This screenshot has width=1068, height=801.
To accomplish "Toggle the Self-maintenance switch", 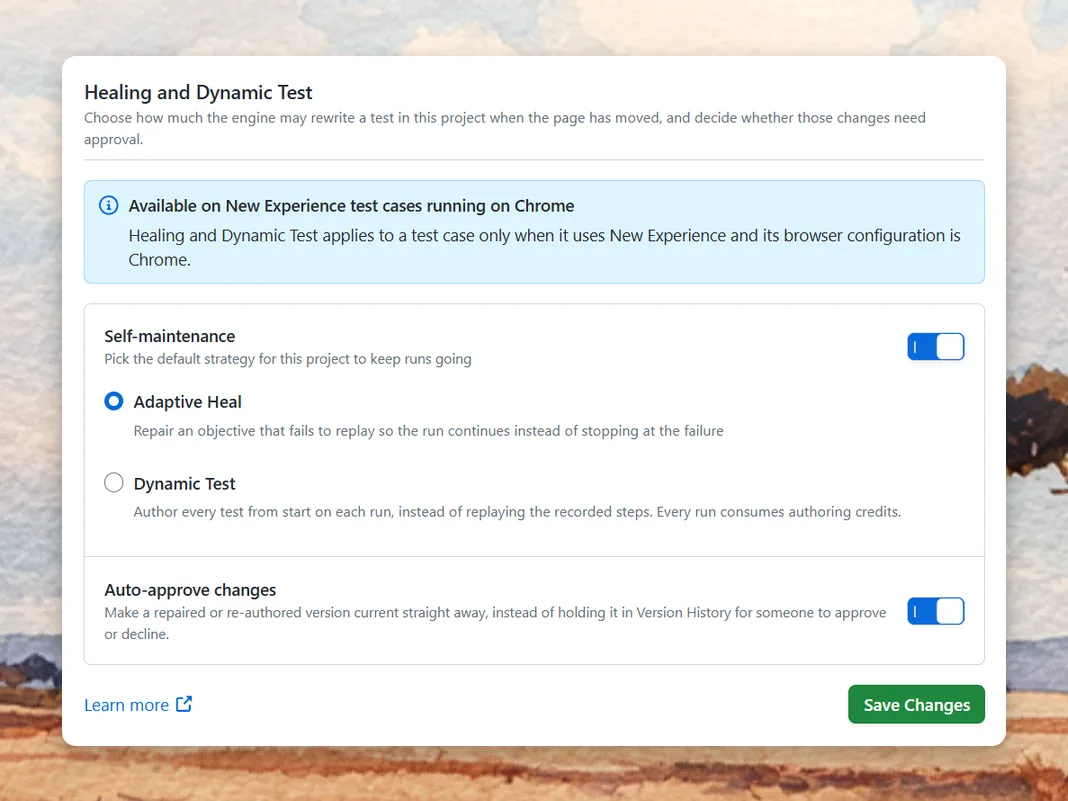I will (x=935, y=347).
